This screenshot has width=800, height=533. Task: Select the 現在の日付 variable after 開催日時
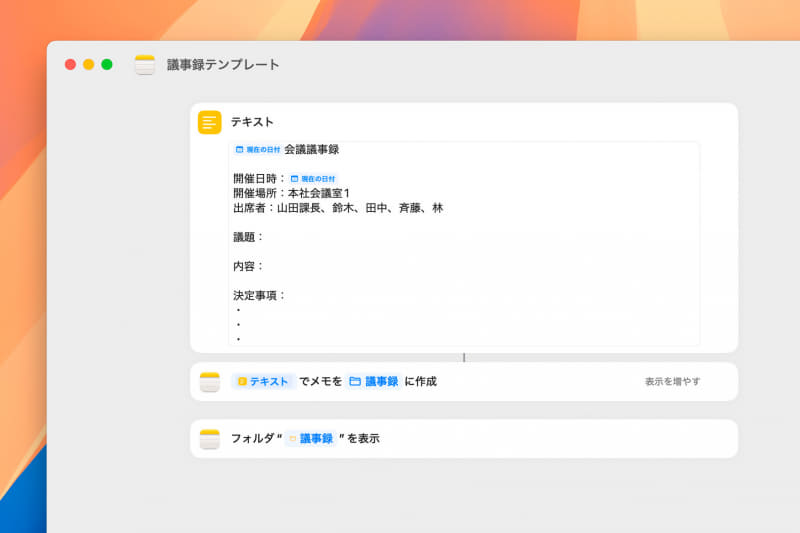[x=313, y=179]
